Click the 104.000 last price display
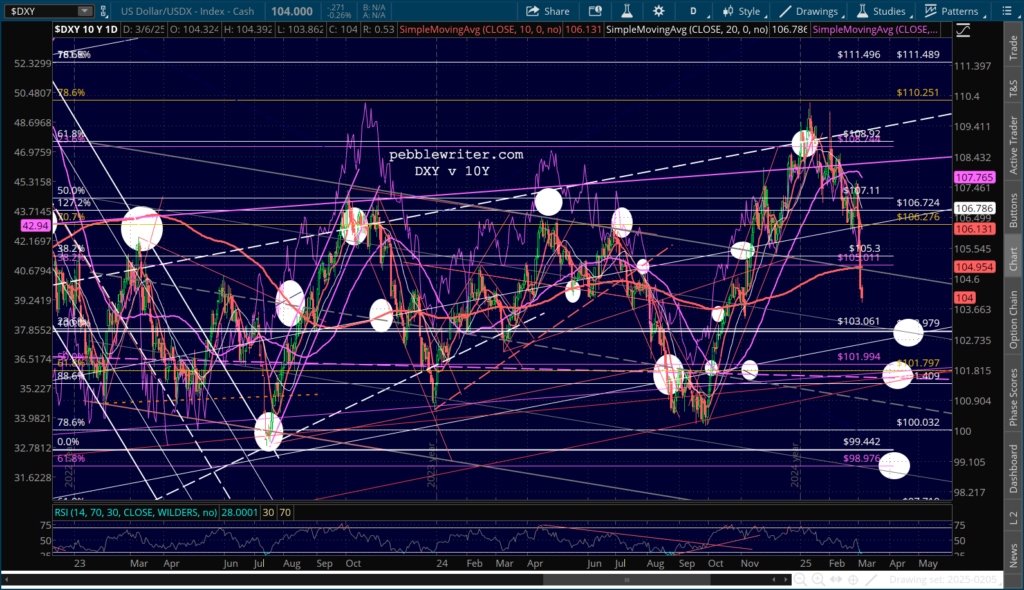1024x590 pixels. pyautogui.click(x=292, y=11)
